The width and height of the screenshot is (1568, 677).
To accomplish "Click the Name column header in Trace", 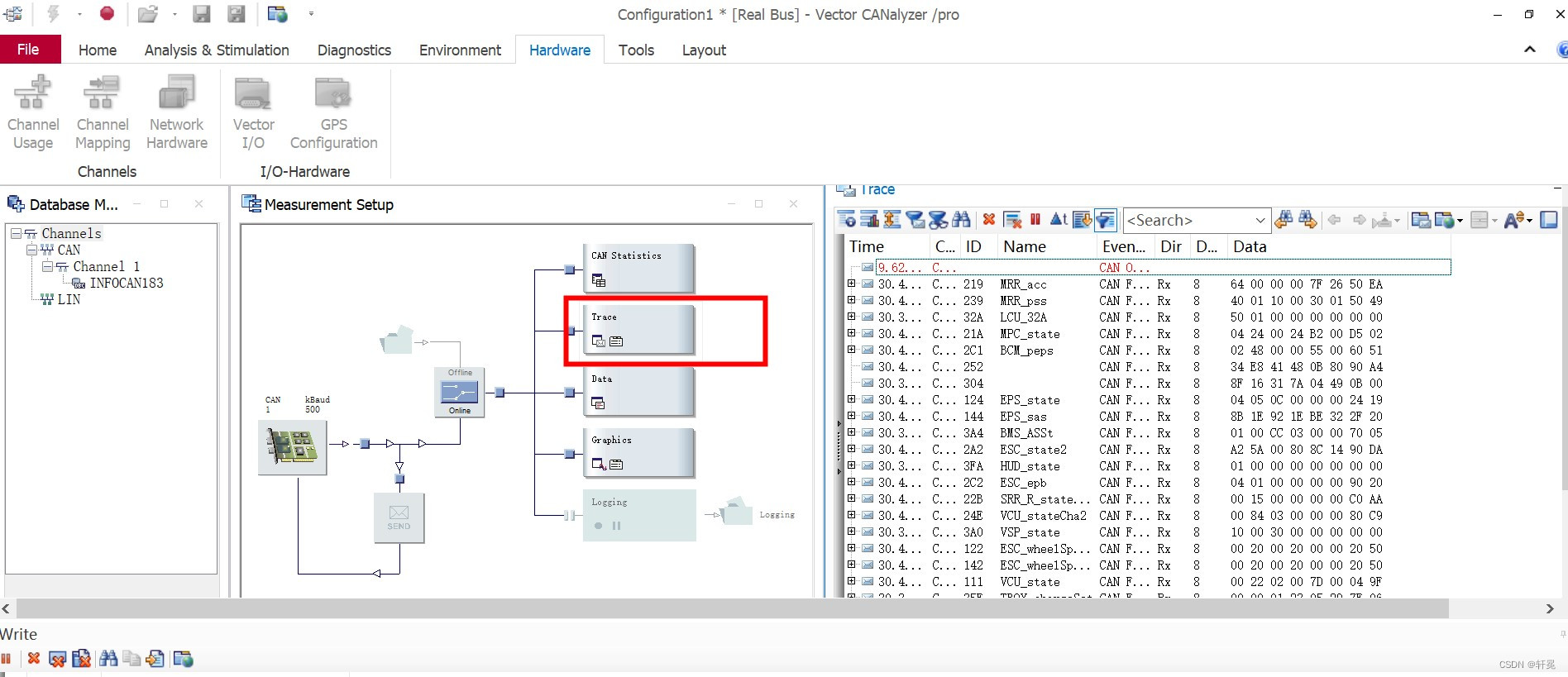I will (x=1047, y=246).
